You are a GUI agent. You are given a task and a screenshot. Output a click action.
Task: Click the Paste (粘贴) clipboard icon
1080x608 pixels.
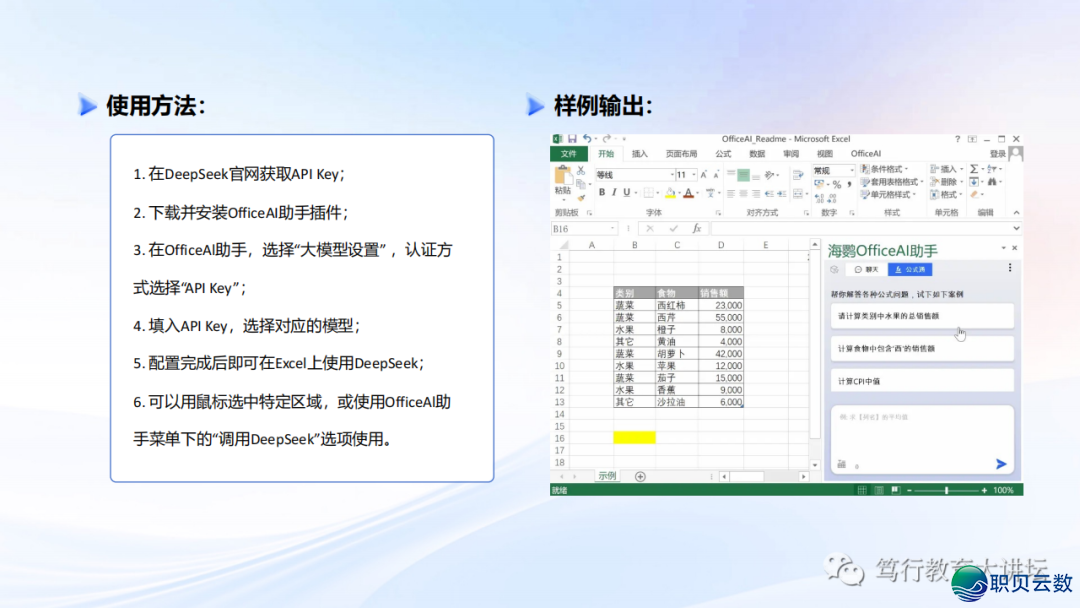pyautogui.click(x=562, y=178)
